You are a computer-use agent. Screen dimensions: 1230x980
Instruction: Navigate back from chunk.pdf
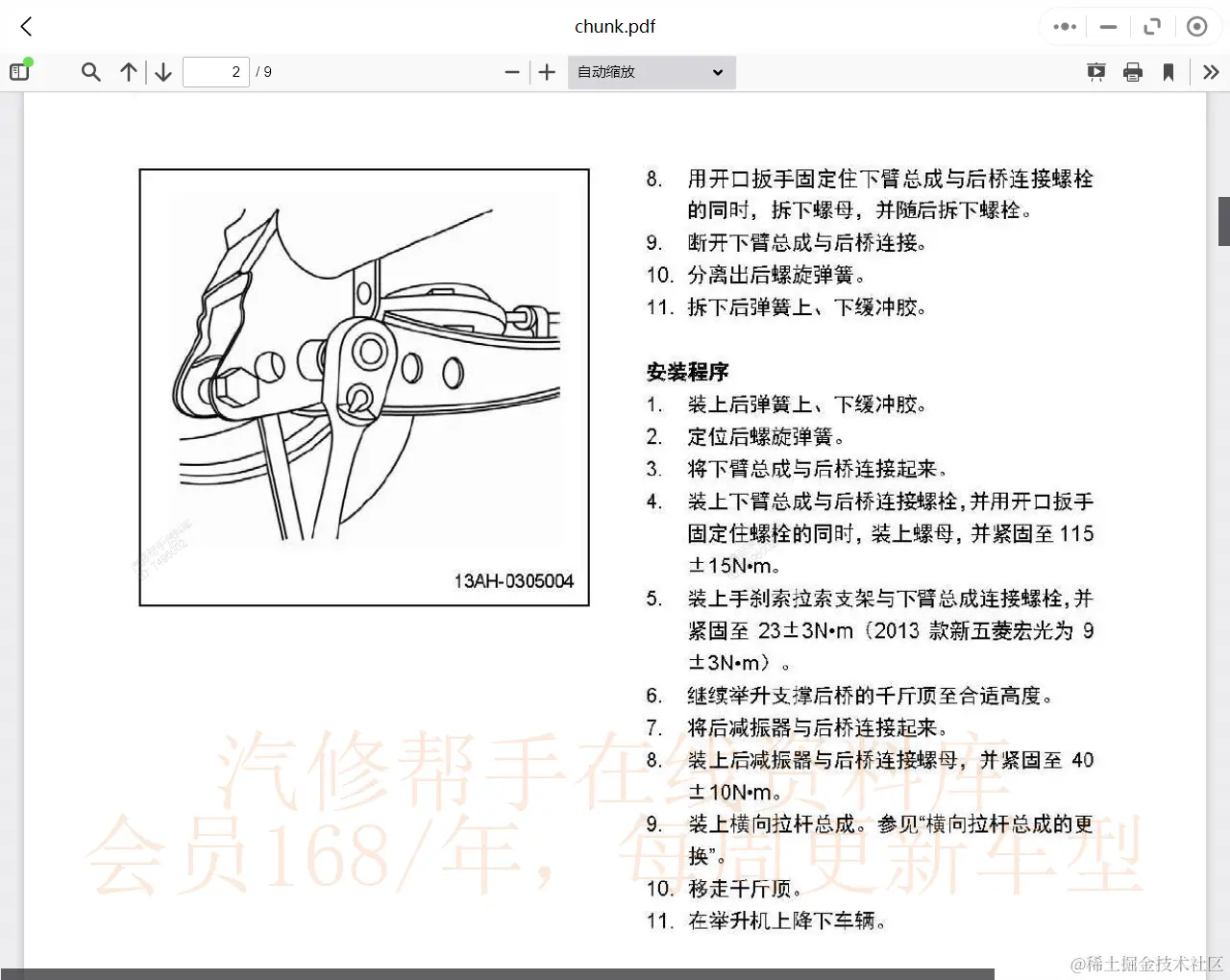pos(25,26)
